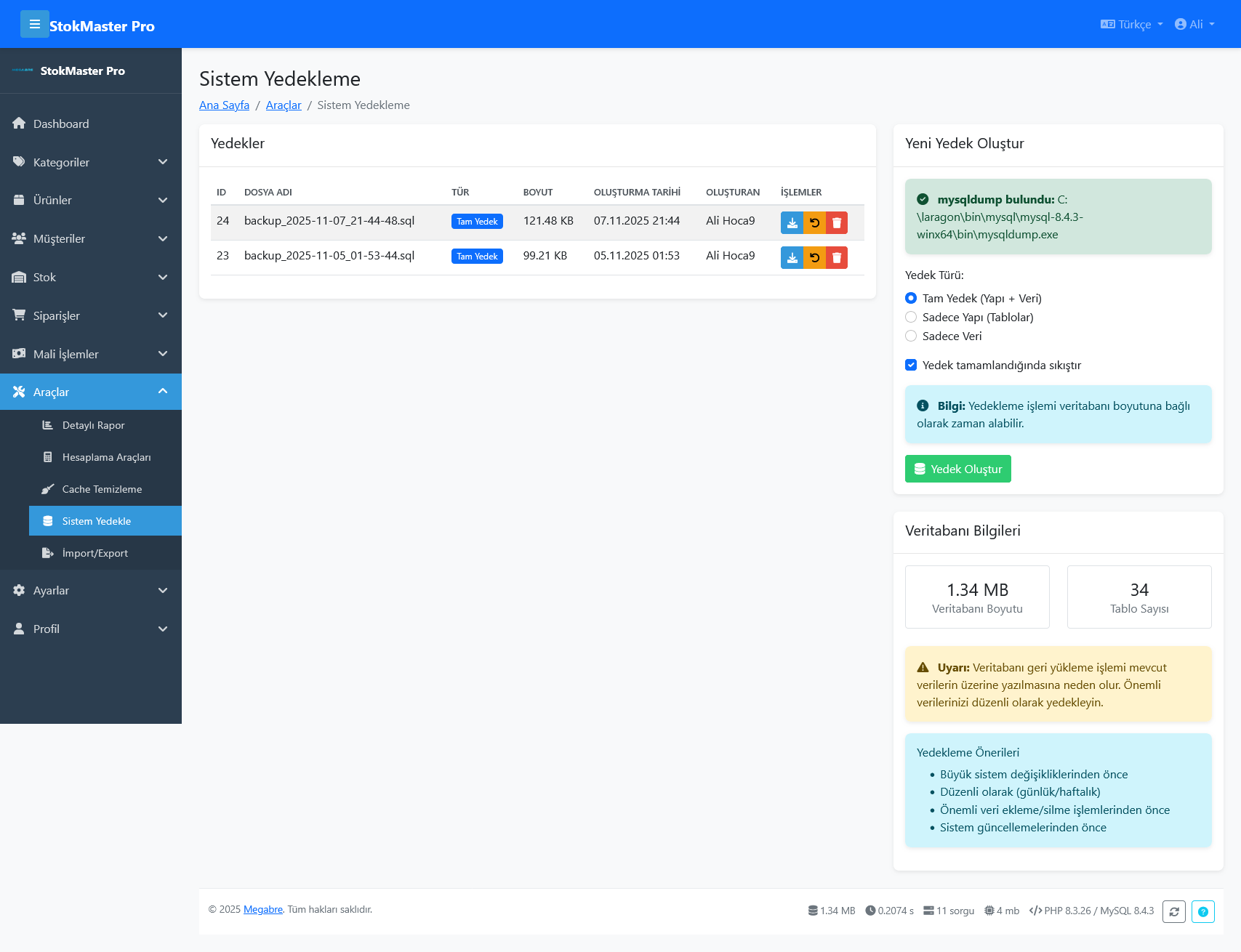This screenshot has height=952, width=1241.
Task: Open the sidebar hamburger menu
Action: pos(34,24)
